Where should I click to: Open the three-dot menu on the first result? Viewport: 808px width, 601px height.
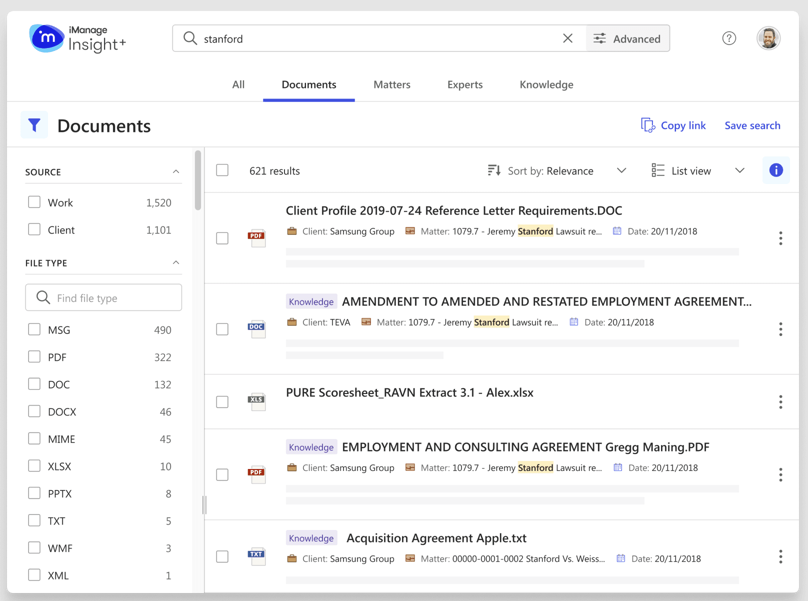[781, 238]
